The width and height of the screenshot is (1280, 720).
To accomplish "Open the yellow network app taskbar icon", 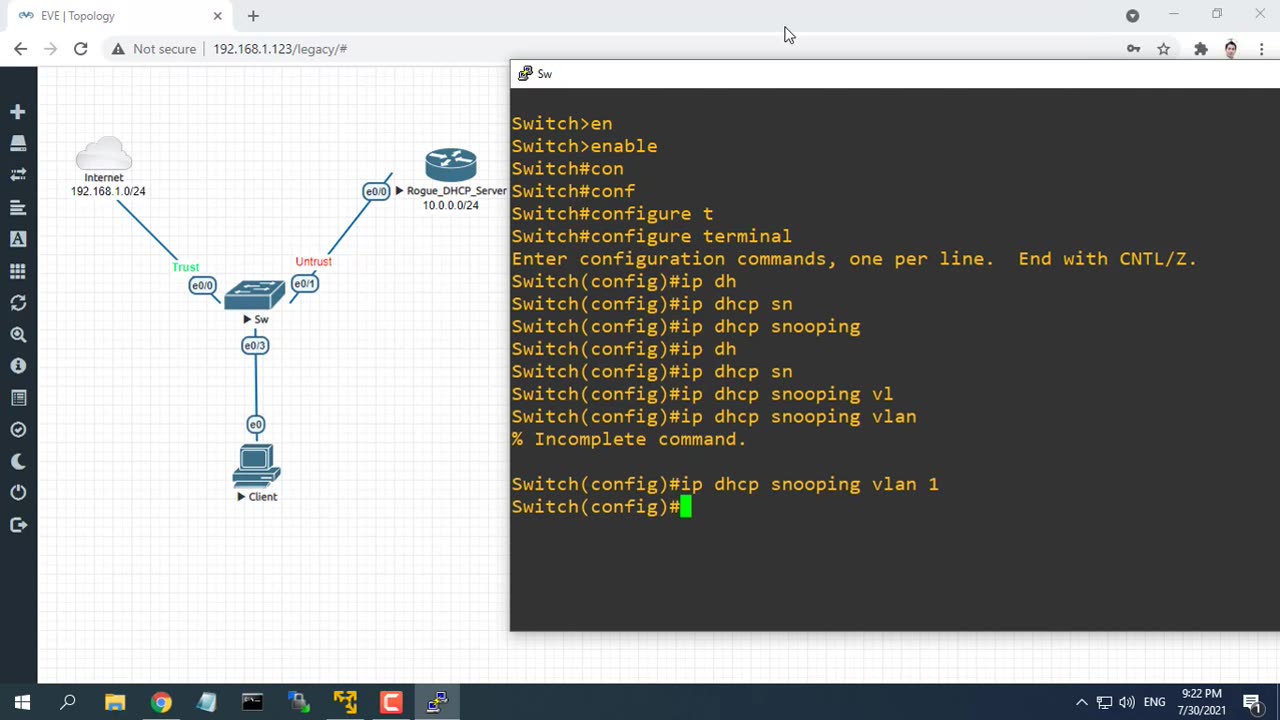I will pos(345,703).
